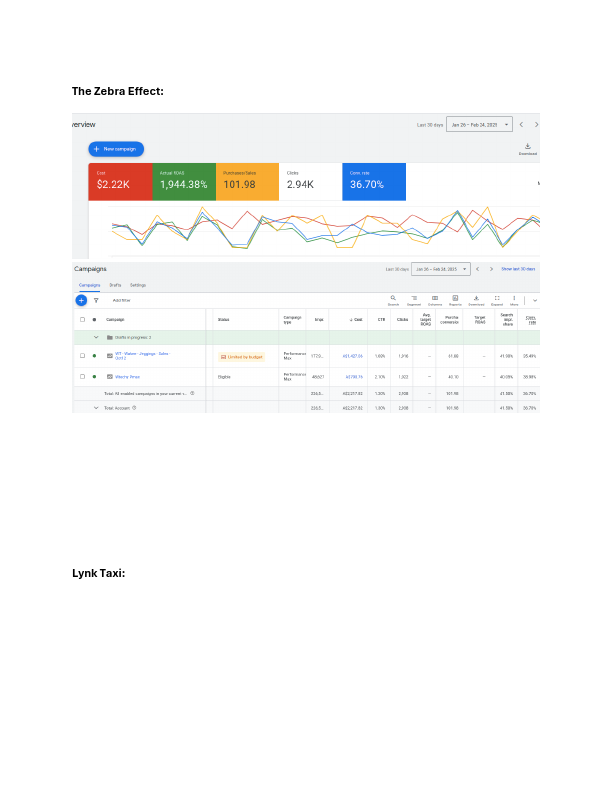
Task: Click help icon beside Total Account
Action: [134, 408]
